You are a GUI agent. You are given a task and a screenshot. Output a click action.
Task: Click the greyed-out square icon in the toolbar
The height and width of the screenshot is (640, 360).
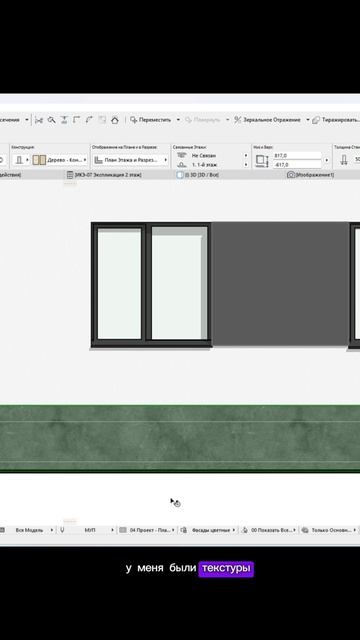coord(102,120)
